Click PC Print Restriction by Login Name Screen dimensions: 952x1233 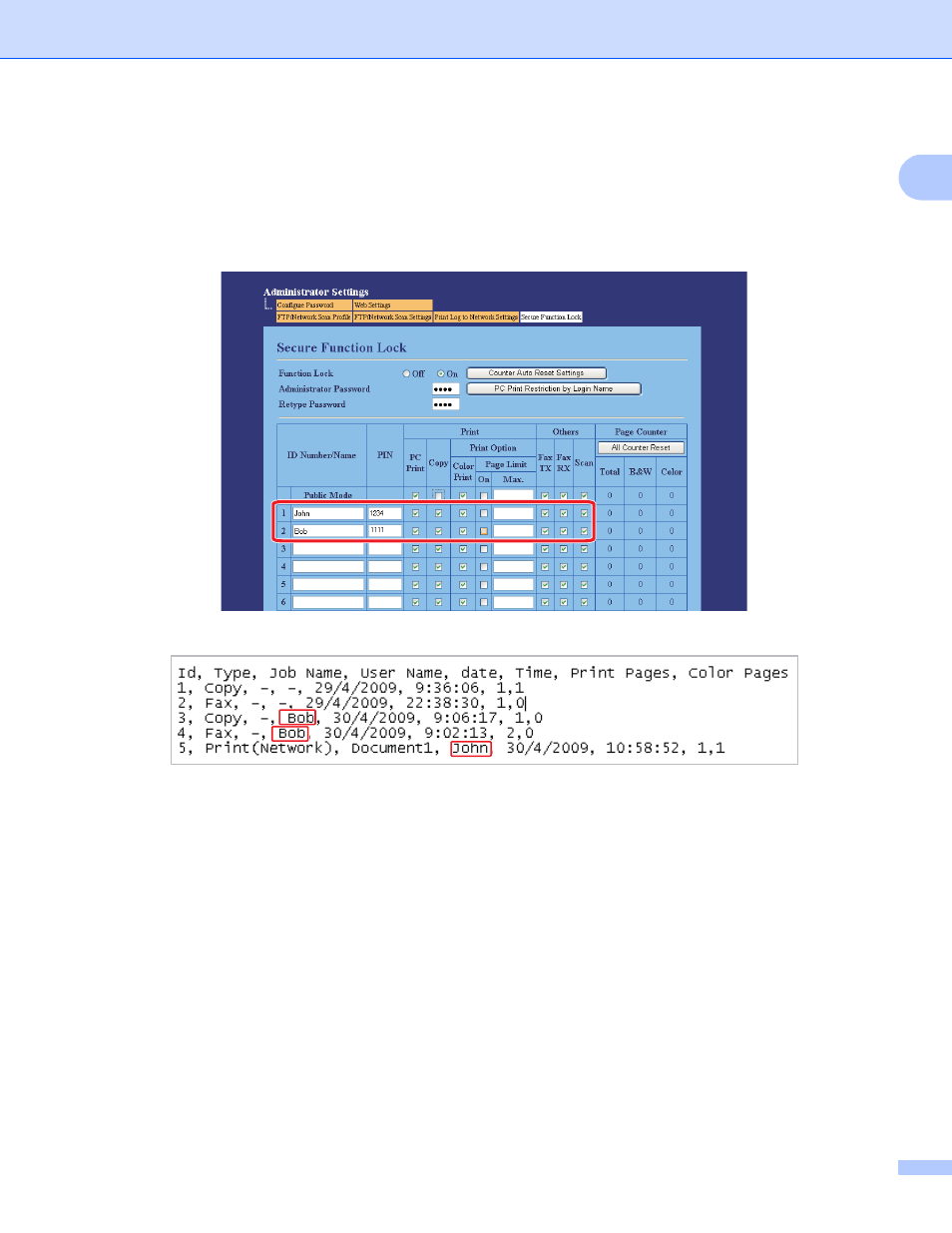click(x=553, y=389)
